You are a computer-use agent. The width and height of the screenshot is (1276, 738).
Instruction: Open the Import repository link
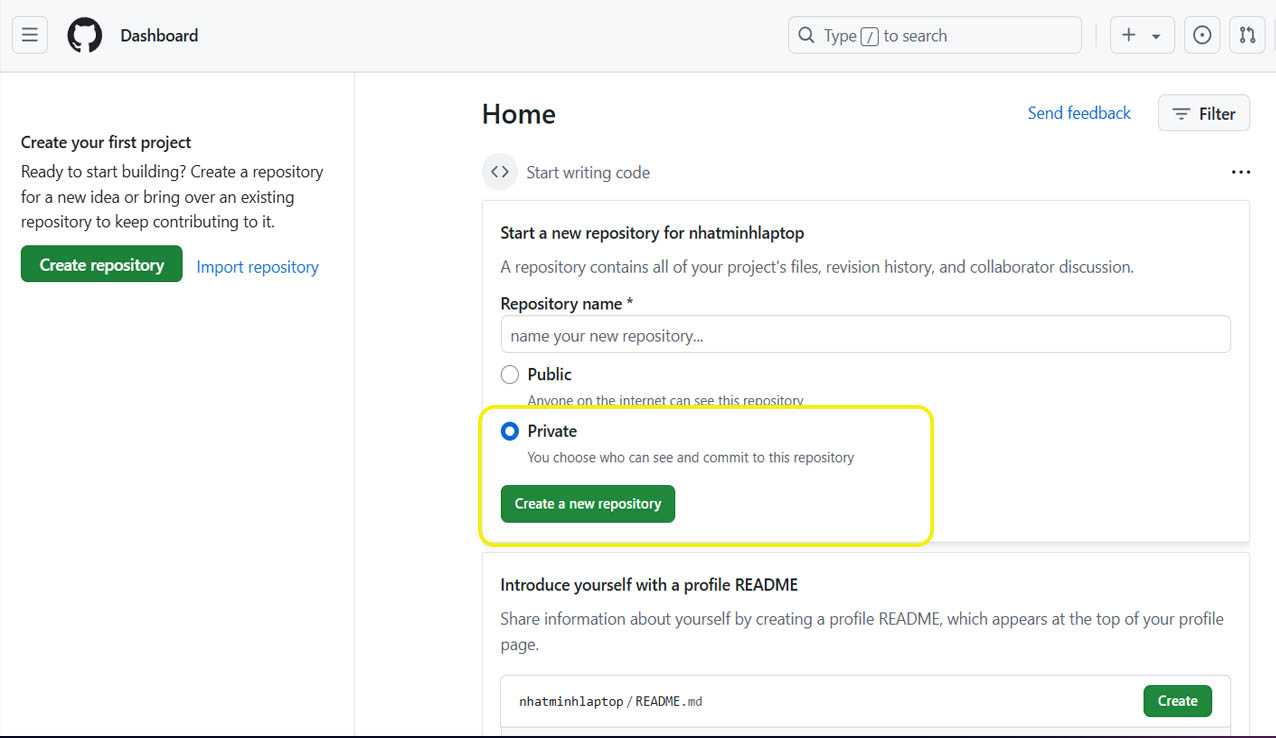258,267
